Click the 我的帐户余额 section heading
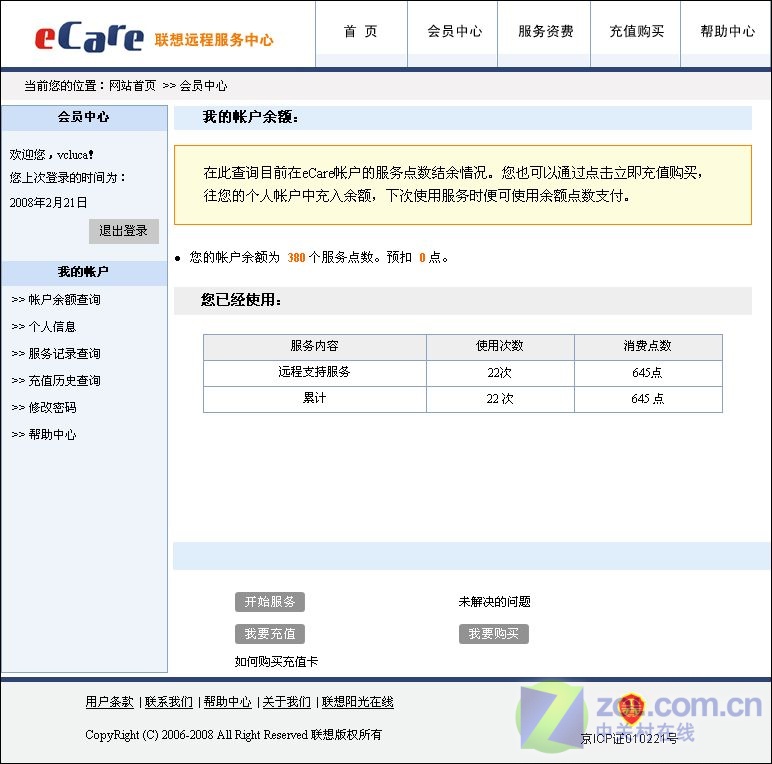Image resolution: width=772 pixels, height=764 pixels. [x=250, y=117]
